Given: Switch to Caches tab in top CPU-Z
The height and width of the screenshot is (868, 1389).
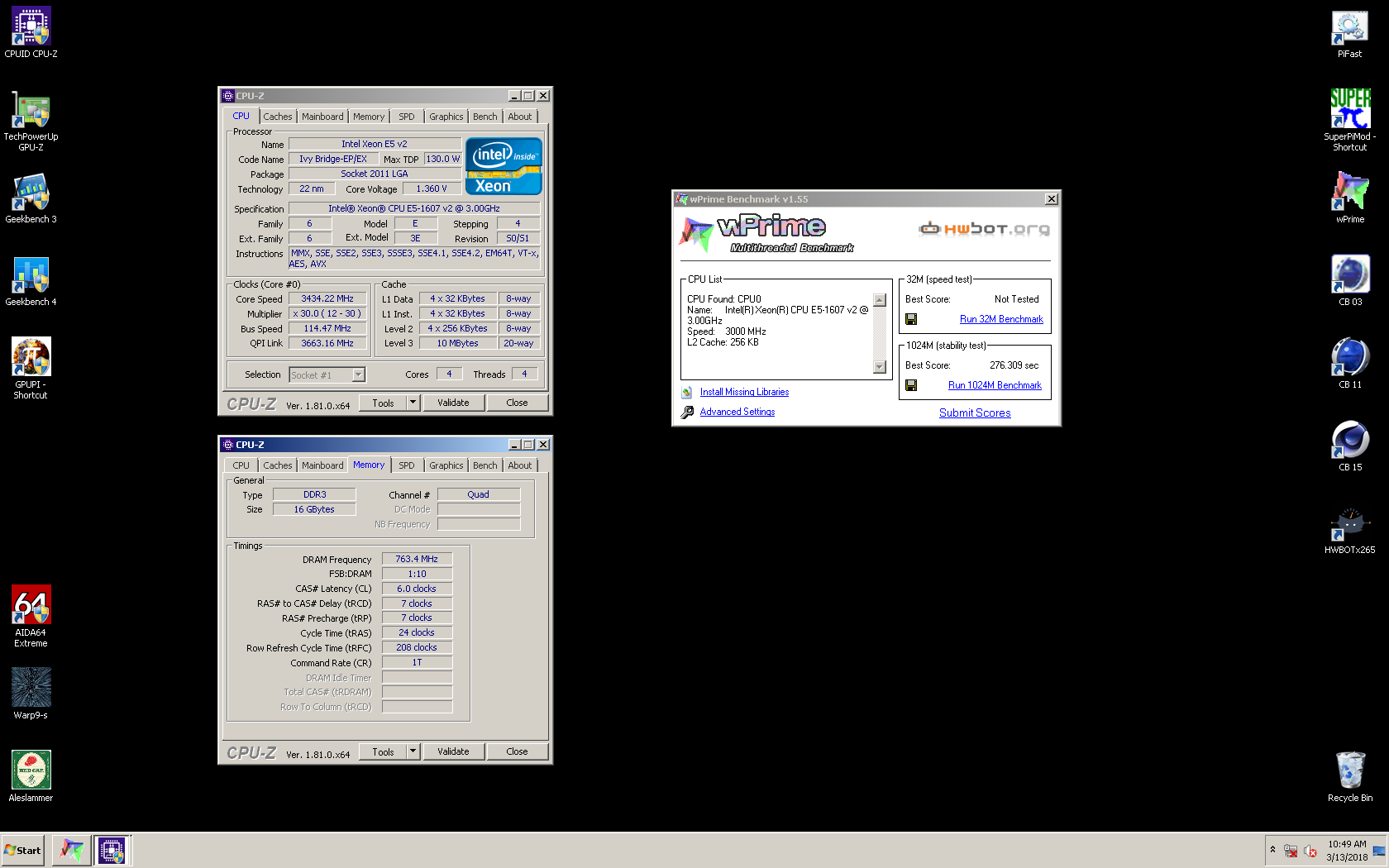Looking at the screenshot, I should pos(278,117).
